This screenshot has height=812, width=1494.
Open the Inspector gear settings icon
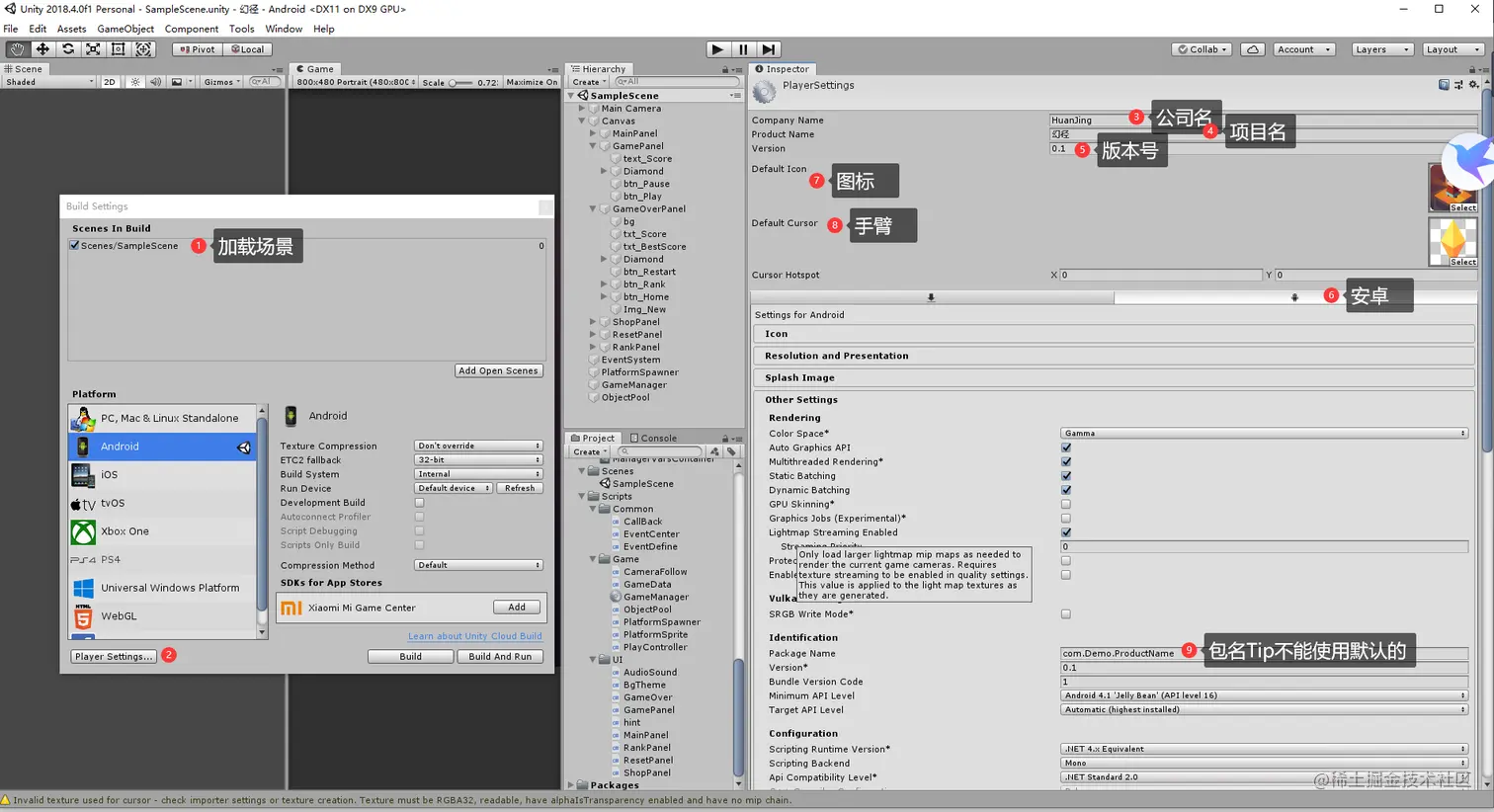point(1472,85)
